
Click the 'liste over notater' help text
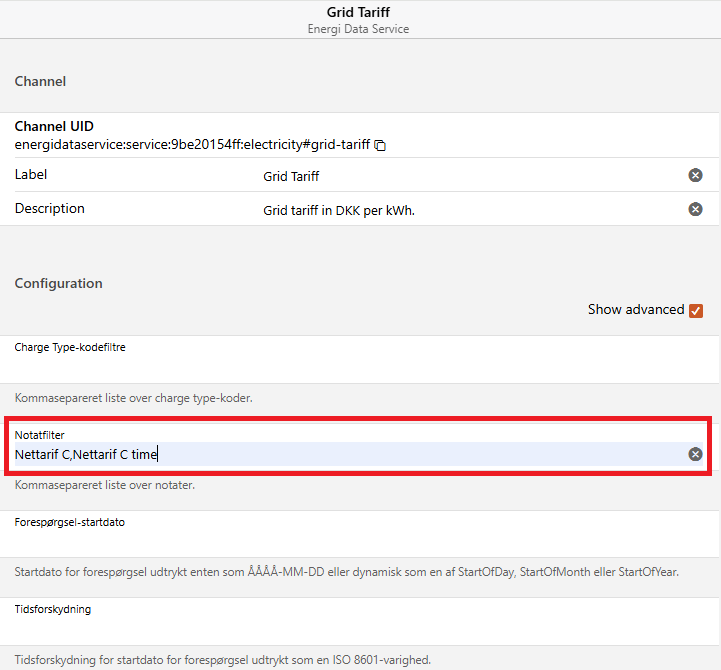click(x=104, y=485)
